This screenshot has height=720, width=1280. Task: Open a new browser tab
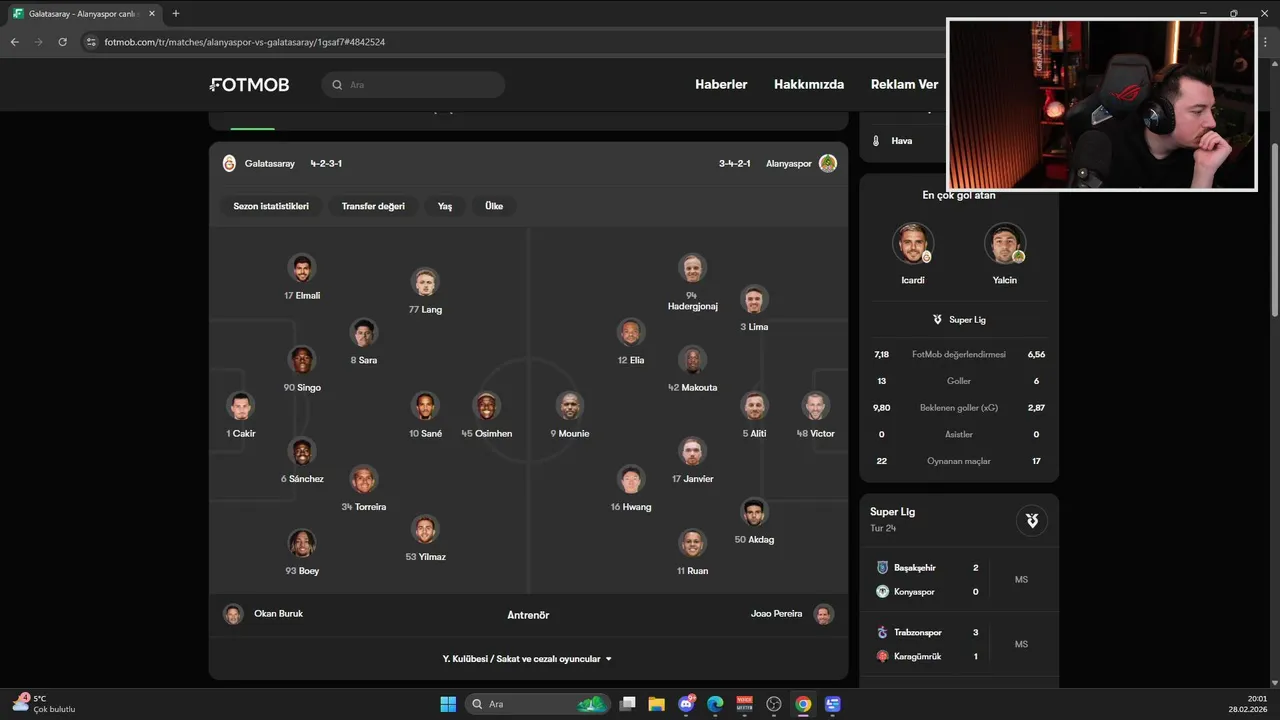coord(176,14)
